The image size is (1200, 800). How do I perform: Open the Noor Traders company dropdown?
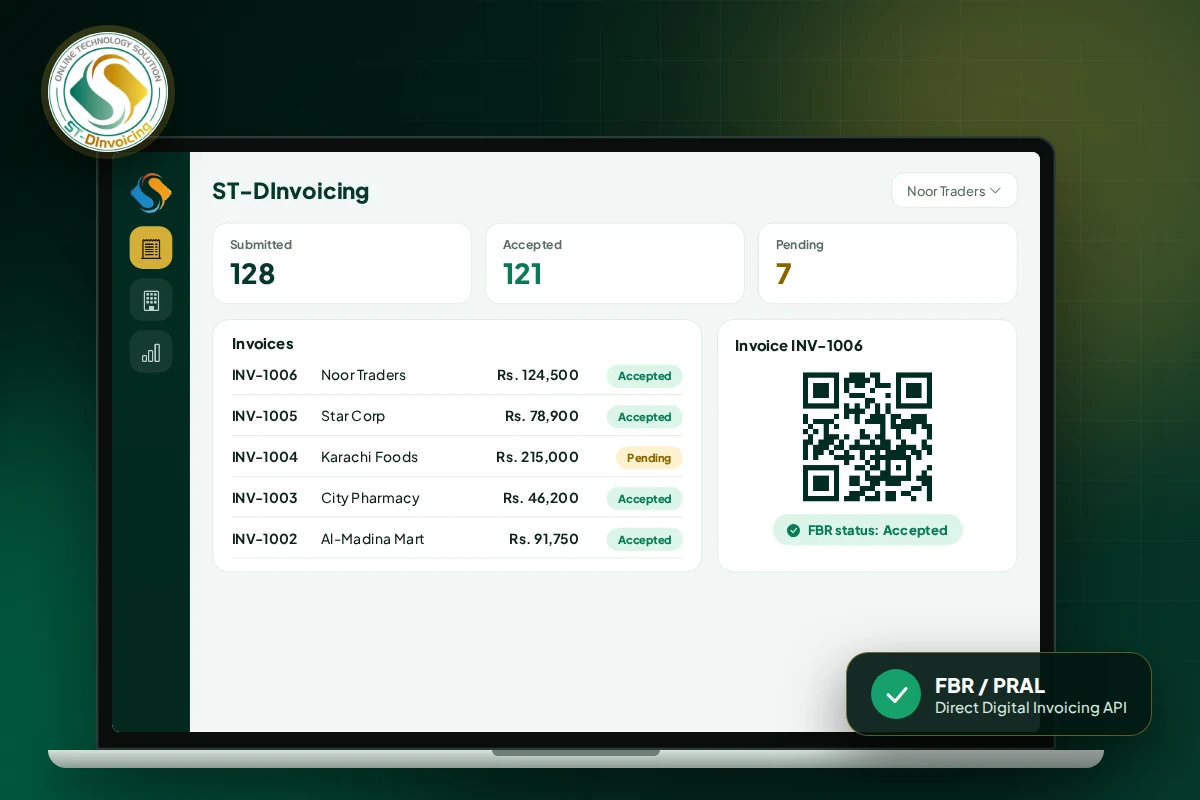click(954, 191)
